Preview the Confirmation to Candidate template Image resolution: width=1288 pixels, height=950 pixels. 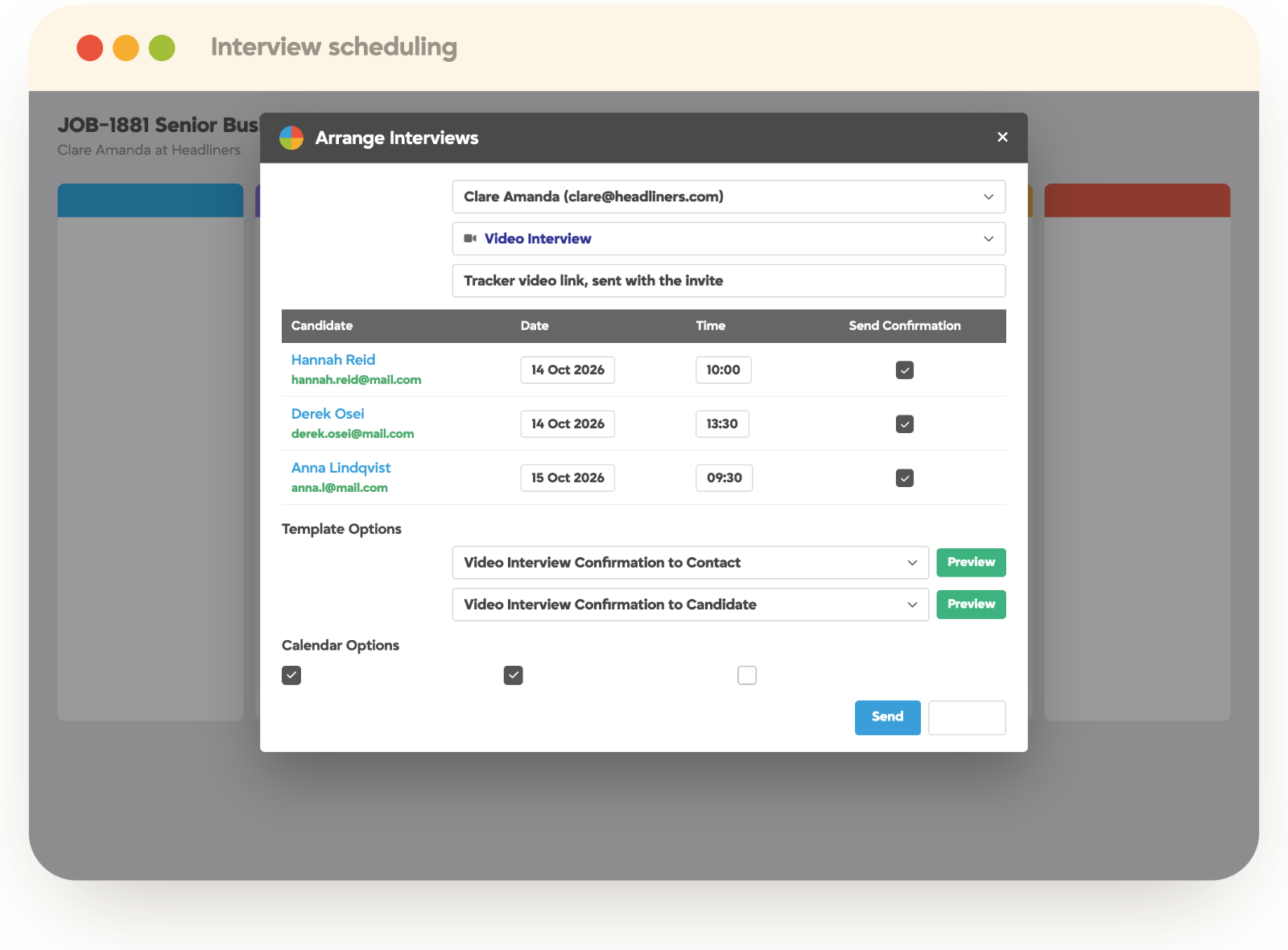pyautogui.click(x=971, y=604)
